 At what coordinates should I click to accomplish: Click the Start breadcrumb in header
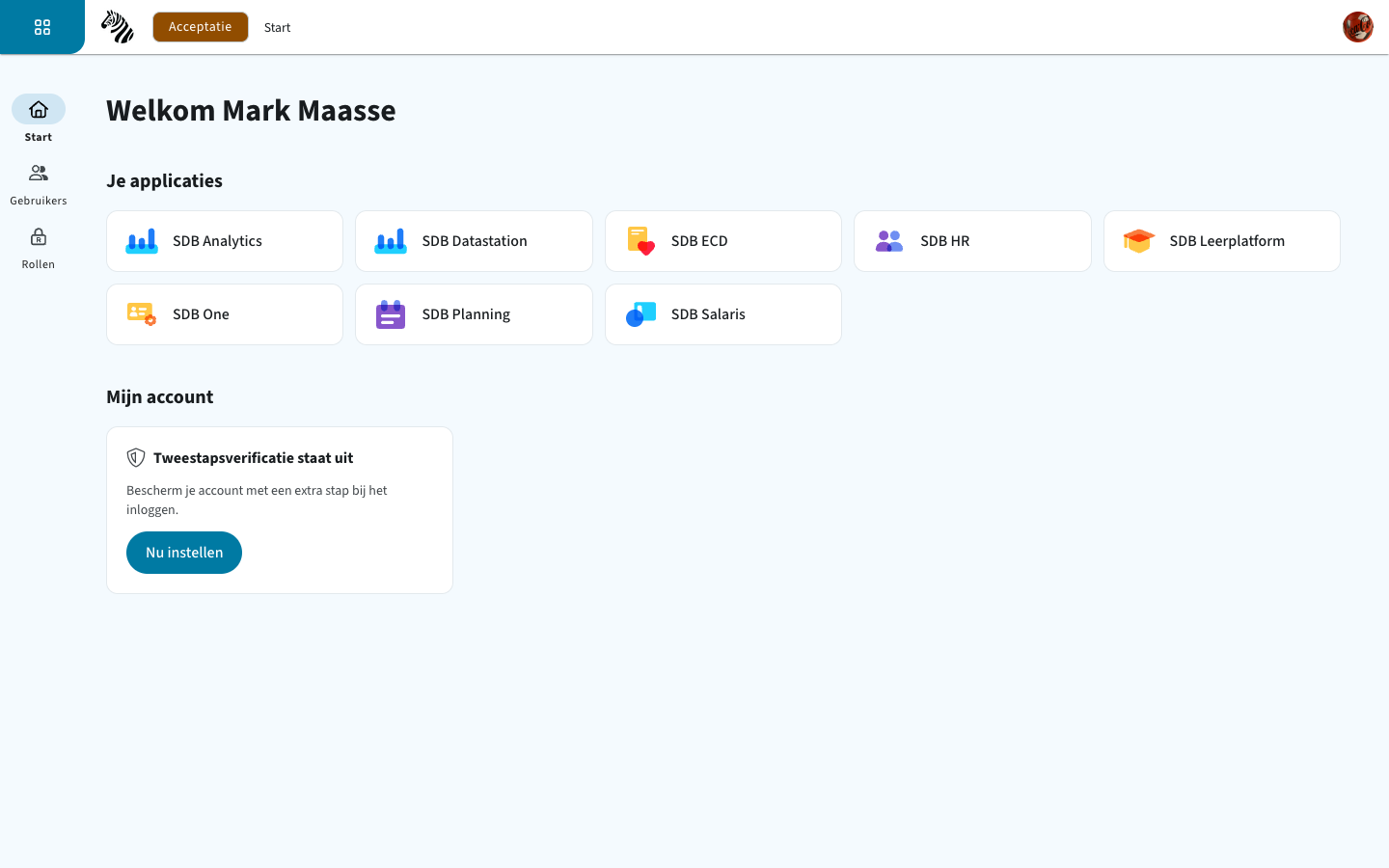277,28
